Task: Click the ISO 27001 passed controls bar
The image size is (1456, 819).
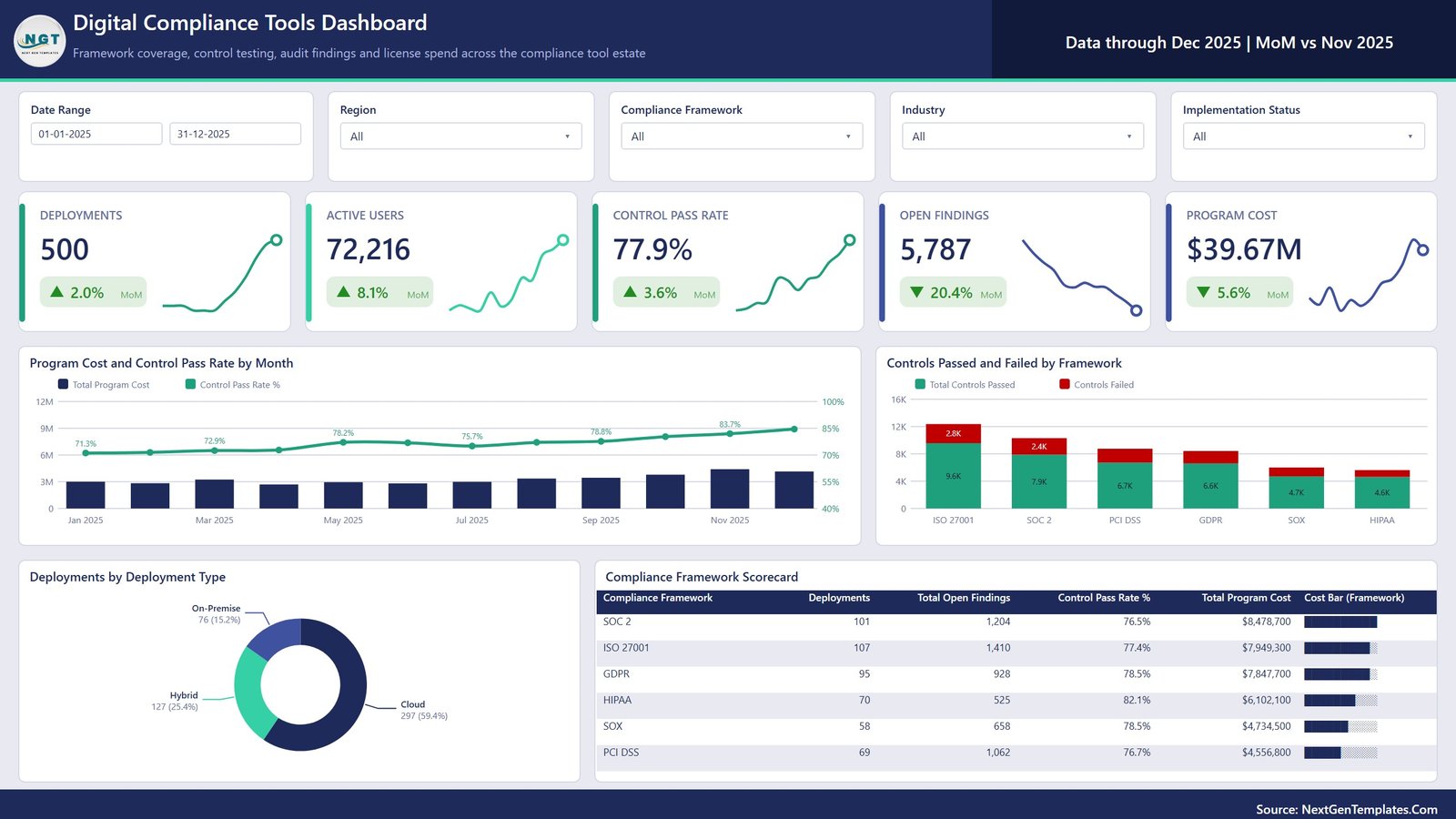Action: [953, 476]
